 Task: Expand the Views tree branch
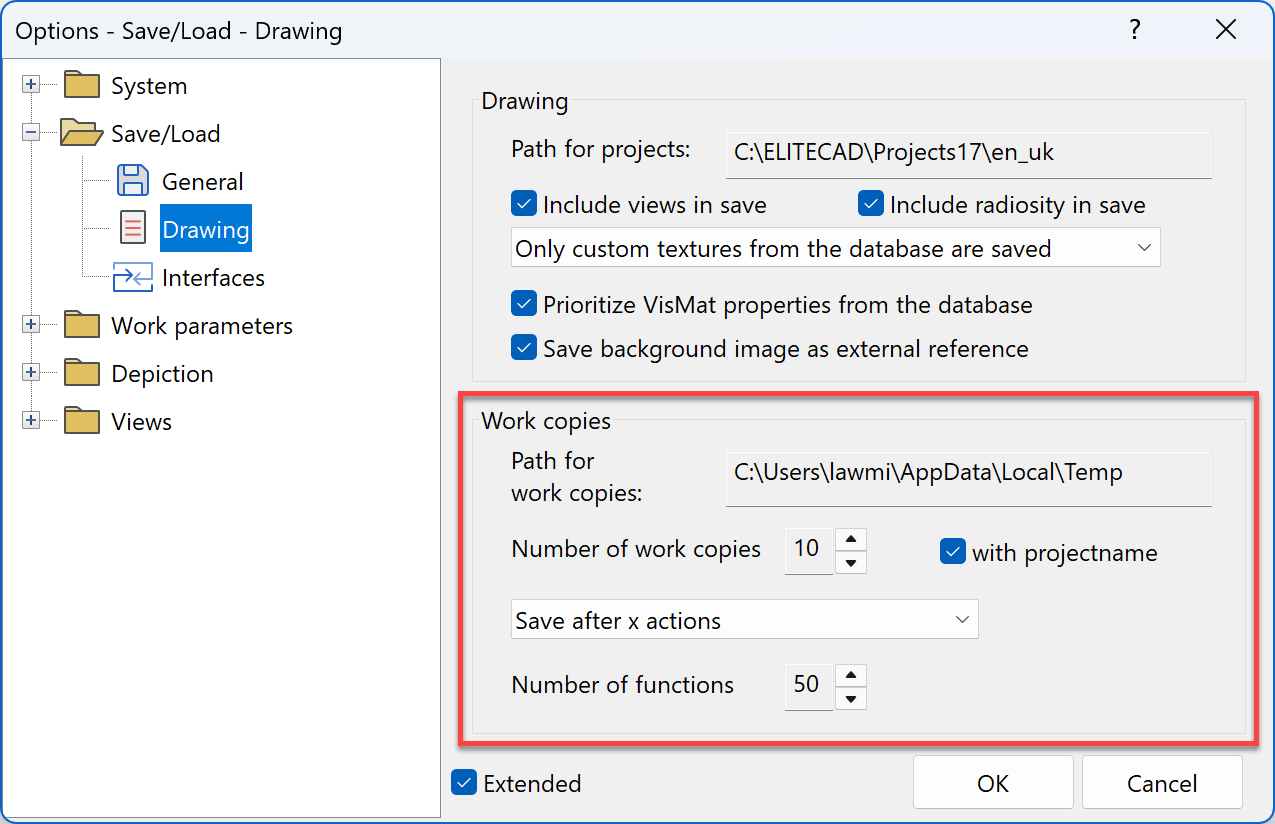[31, 421]
